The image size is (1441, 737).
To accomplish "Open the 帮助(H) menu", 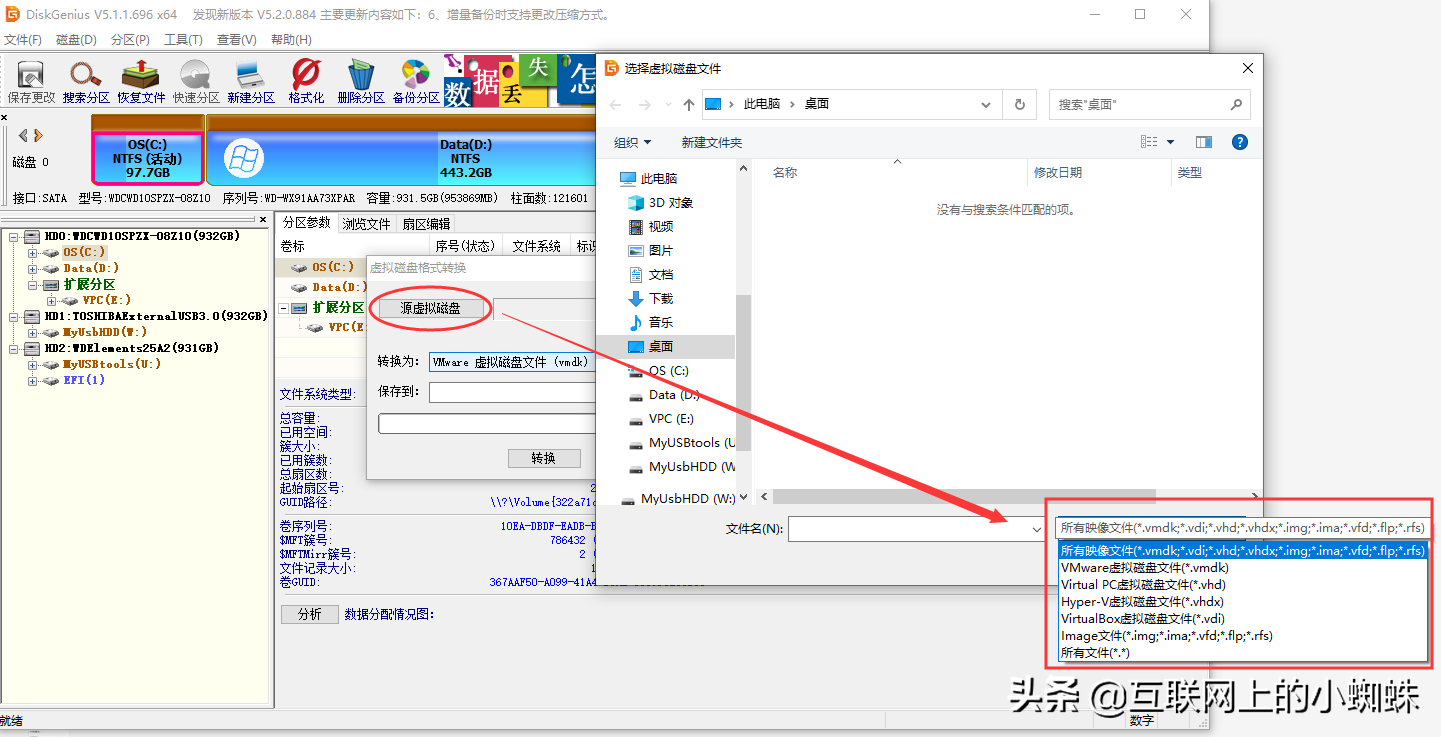I will pos(291,40).
